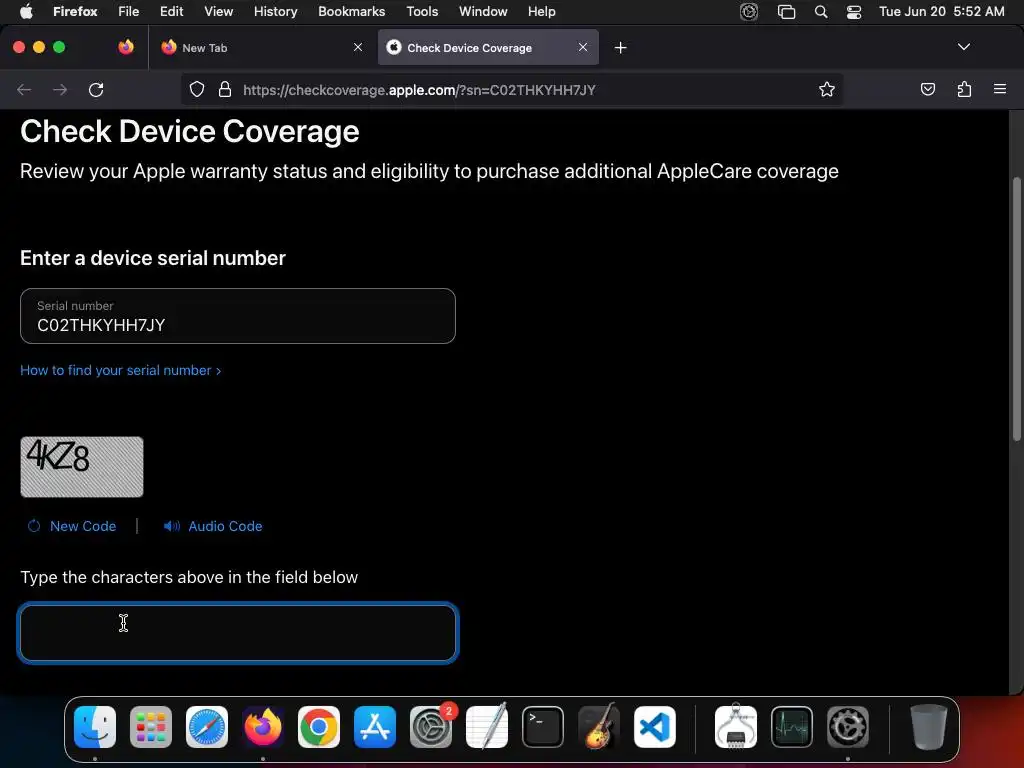Viewport: 1024px width, 768px height.
Task: Click the Firefox icon in the Dock
Action: pos(263,727)
